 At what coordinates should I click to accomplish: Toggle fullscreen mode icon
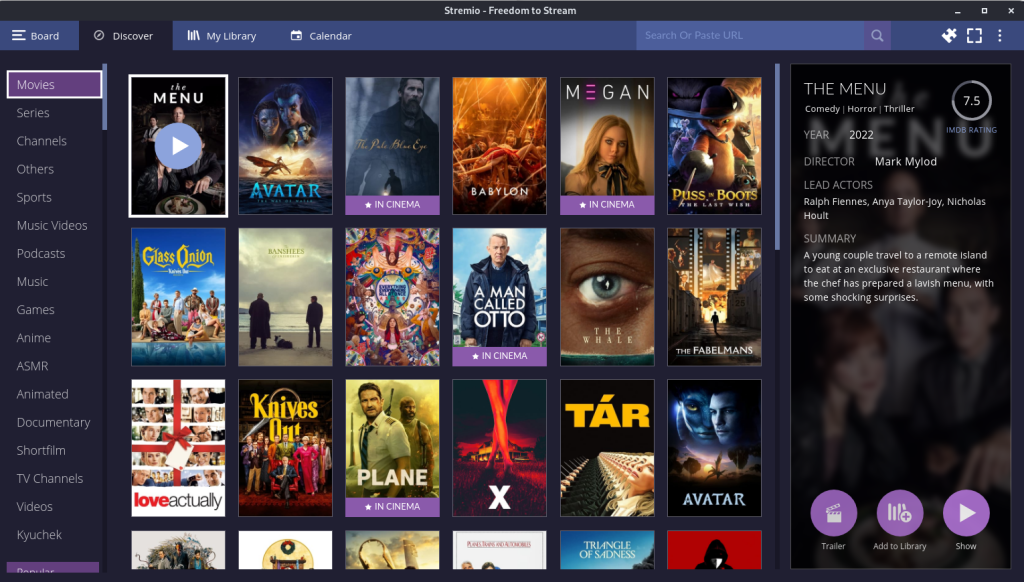974,36
